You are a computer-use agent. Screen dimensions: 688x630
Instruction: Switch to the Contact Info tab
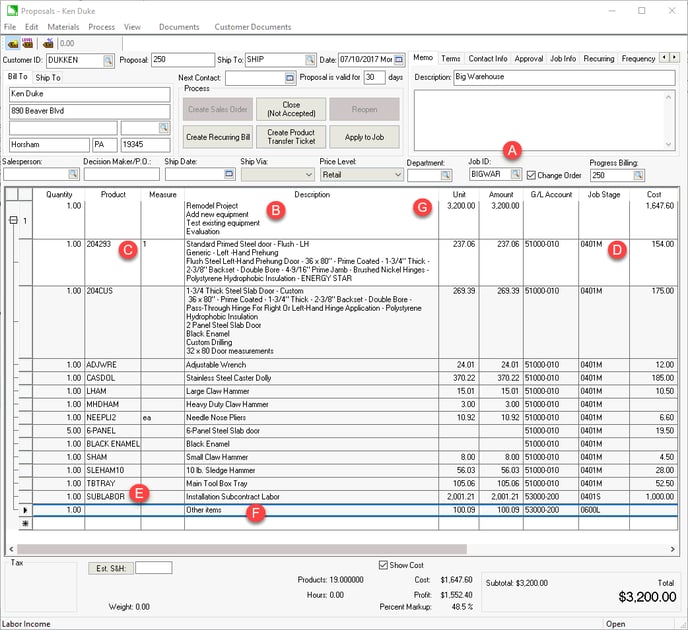(x=487, y=58)
